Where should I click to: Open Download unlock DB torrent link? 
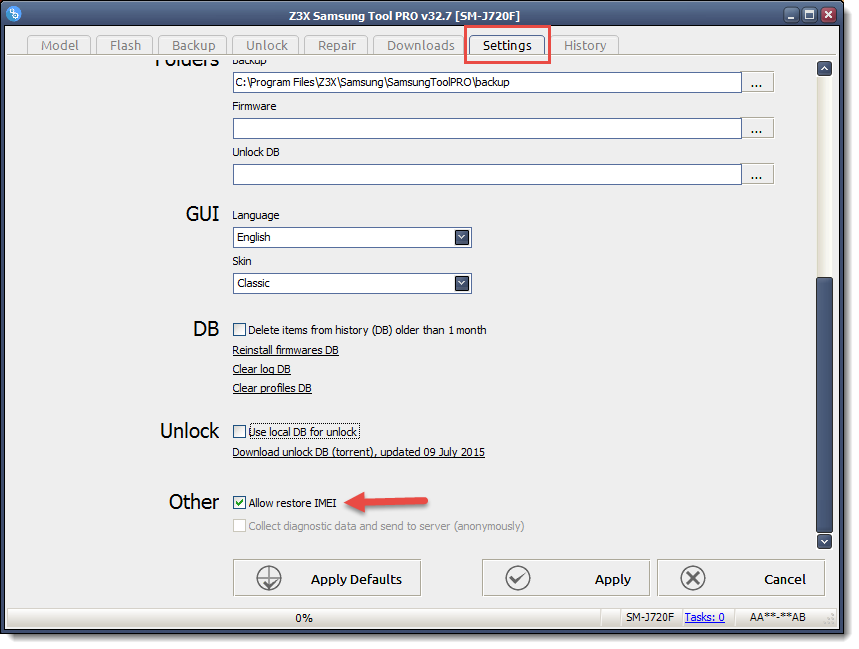[358, 452]
